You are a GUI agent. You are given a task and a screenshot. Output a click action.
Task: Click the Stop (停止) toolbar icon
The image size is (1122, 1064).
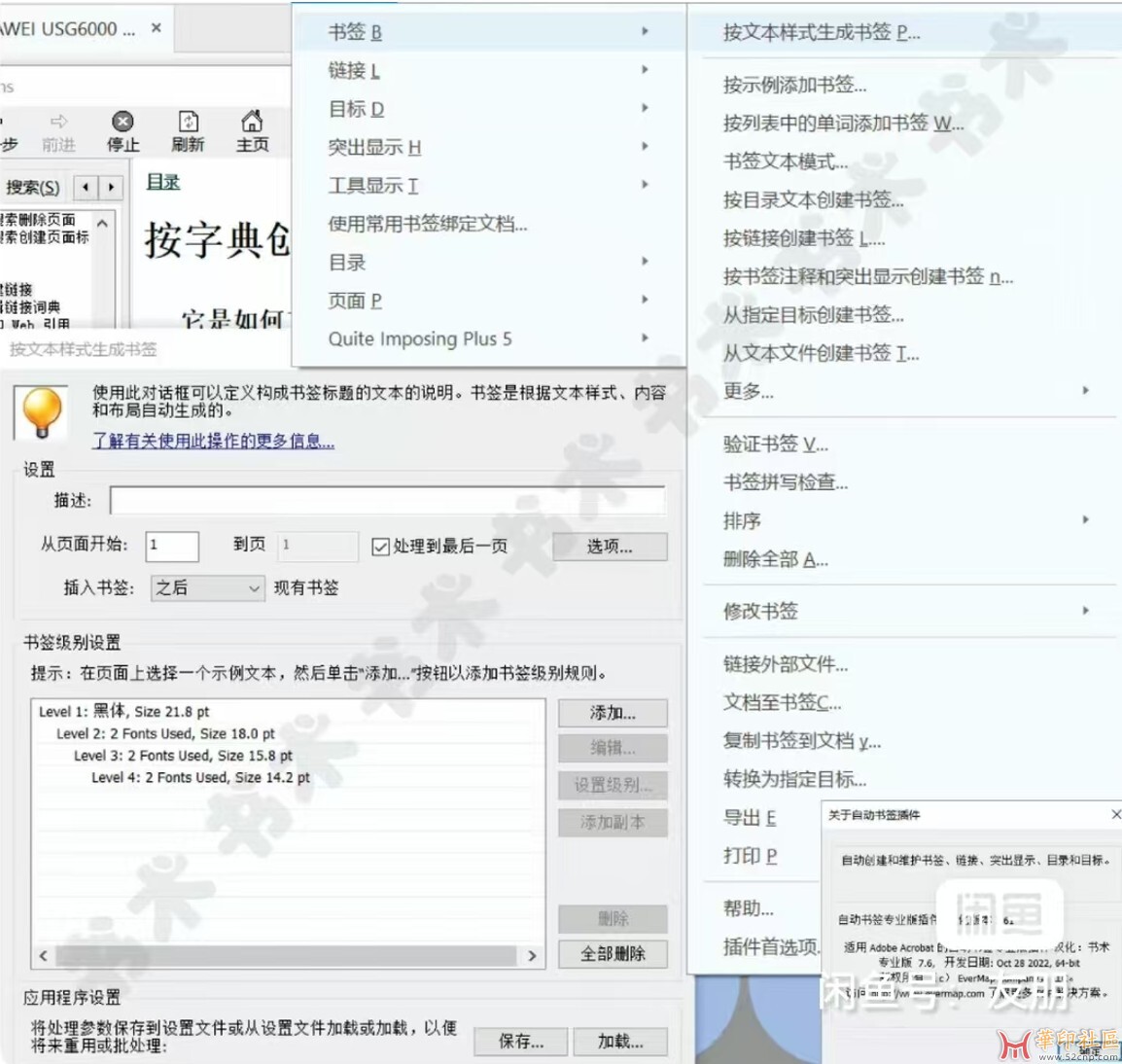click(123, 122)
